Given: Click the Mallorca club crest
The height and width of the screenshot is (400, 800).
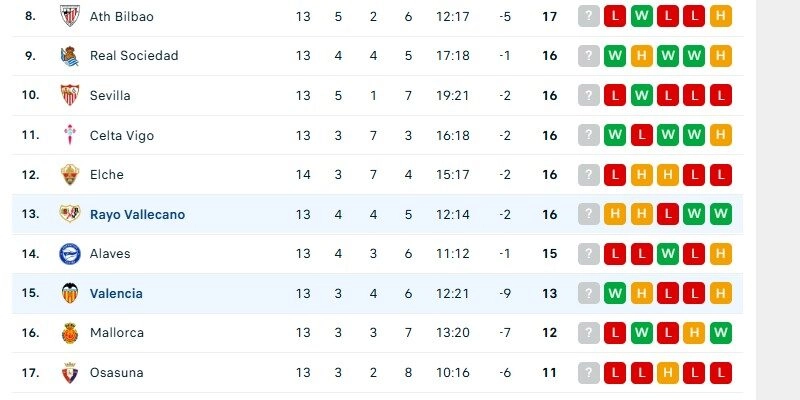Looking at the screenshot, I should (69, 333).
